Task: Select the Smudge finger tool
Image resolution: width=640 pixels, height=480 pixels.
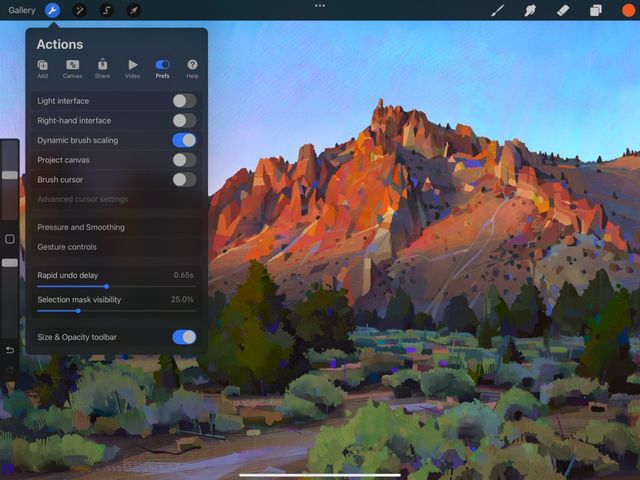Action: tap(530, 10)
